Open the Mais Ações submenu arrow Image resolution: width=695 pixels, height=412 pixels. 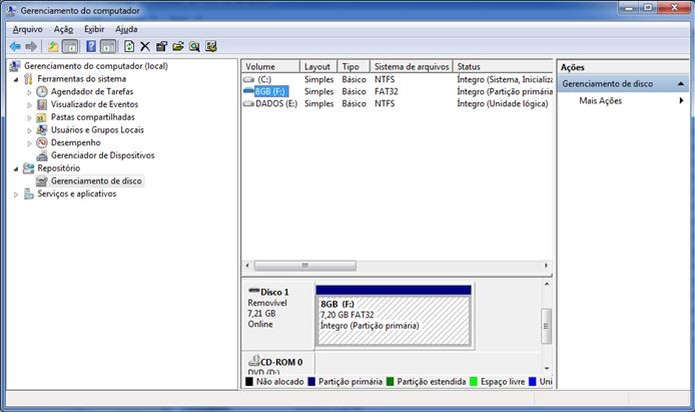[x=681, y=101]
